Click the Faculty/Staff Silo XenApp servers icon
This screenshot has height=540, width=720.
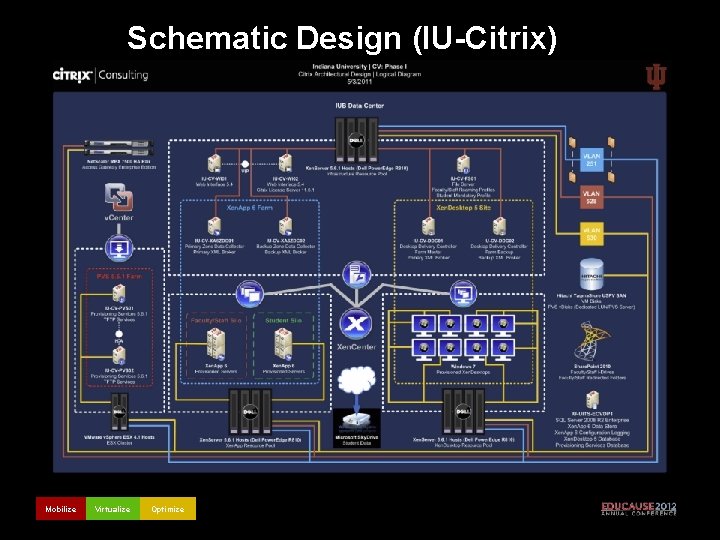tap(216, 344)
